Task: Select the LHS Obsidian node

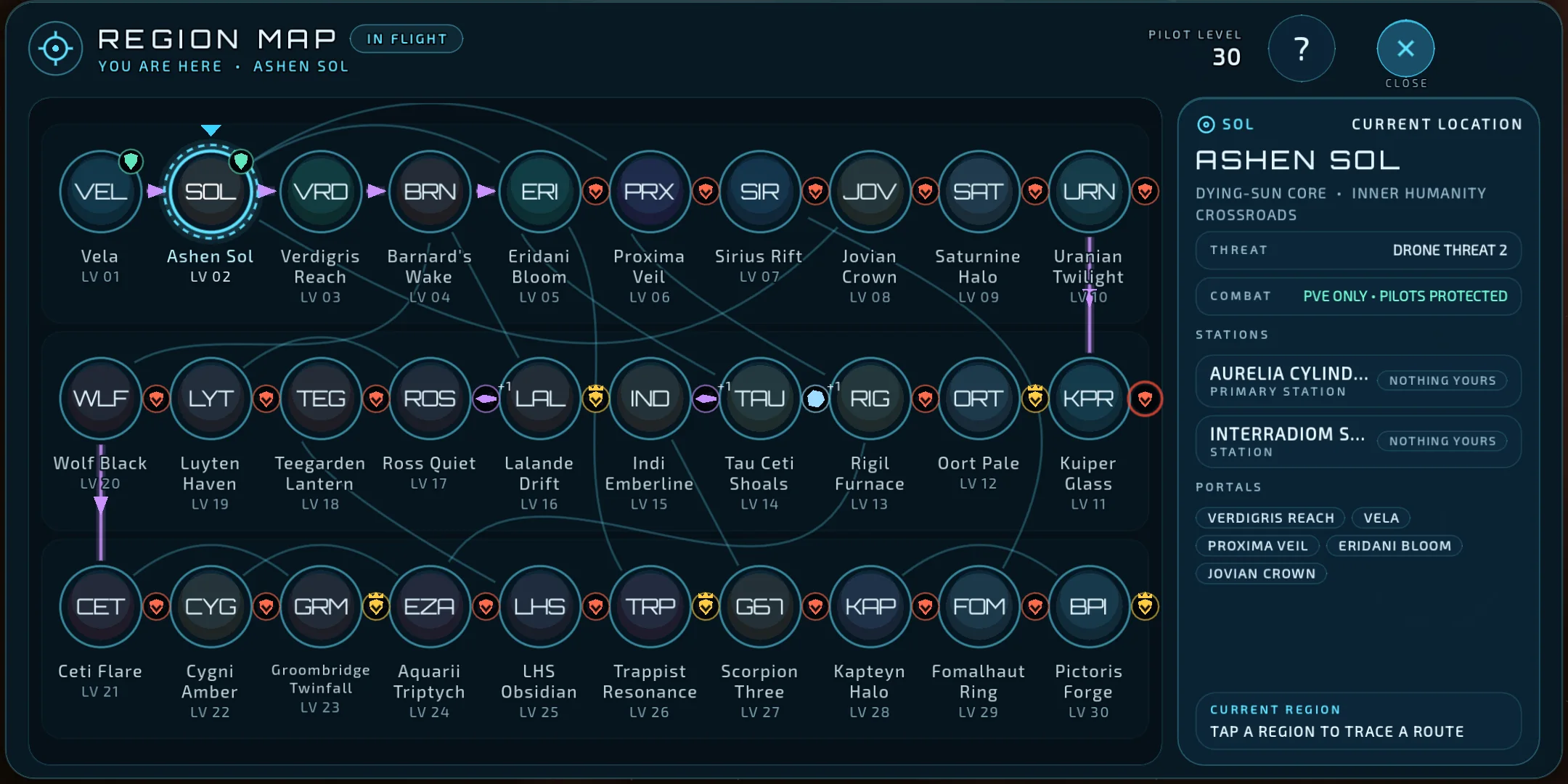Action: 539,606
